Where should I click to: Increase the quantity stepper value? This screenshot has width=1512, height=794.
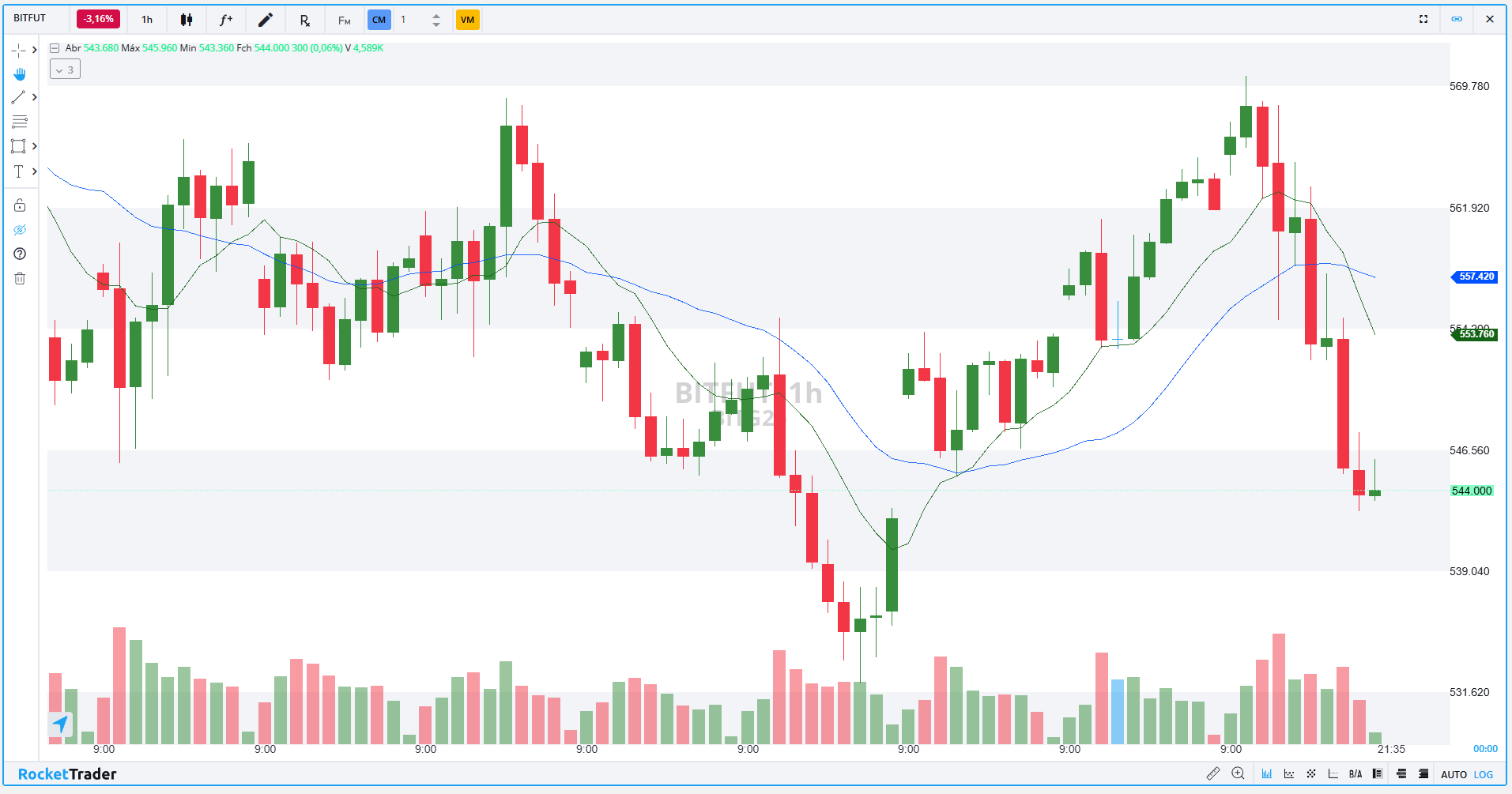point(436,15)
